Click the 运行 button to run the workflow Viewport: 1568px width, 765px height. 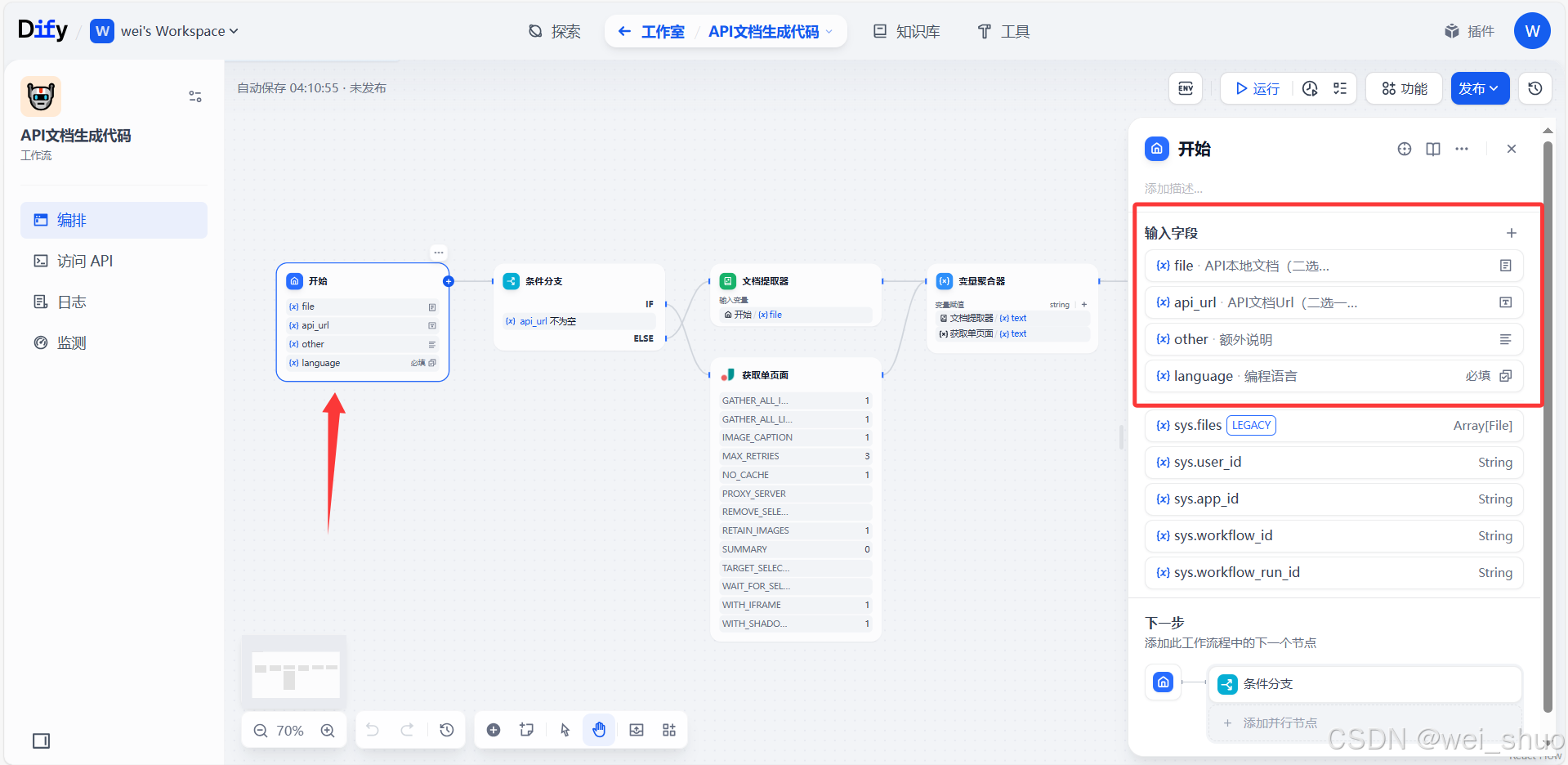[1256, 88]
